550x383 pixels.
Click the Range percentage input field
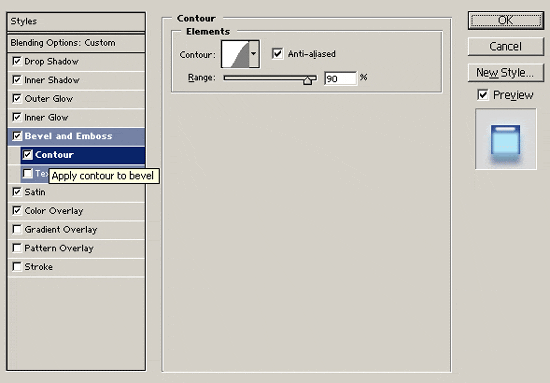(340, 78)
